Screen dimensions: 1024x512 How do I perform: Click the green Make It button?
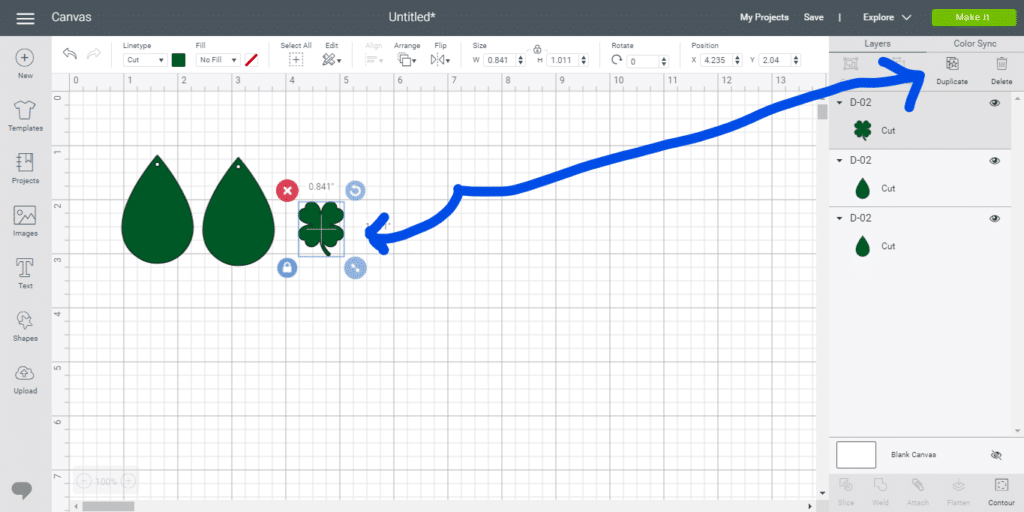pos(971,18)
